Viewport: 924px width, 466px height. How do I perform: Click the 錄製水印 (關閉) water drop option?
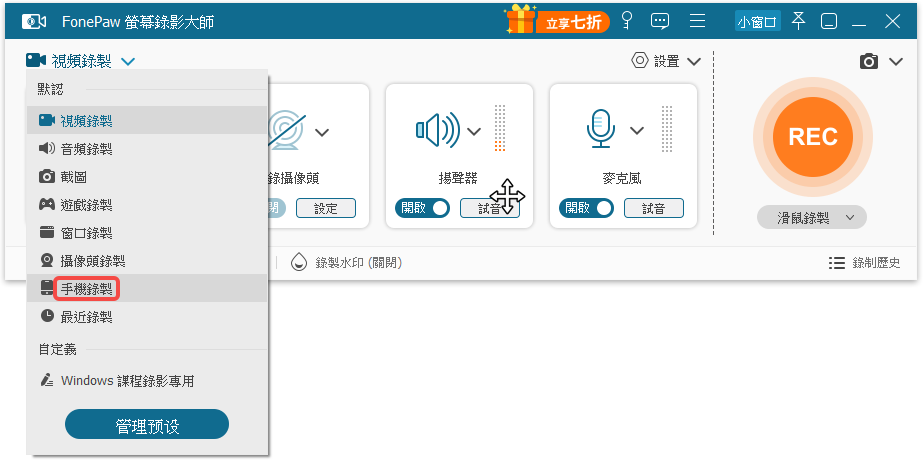346,262
